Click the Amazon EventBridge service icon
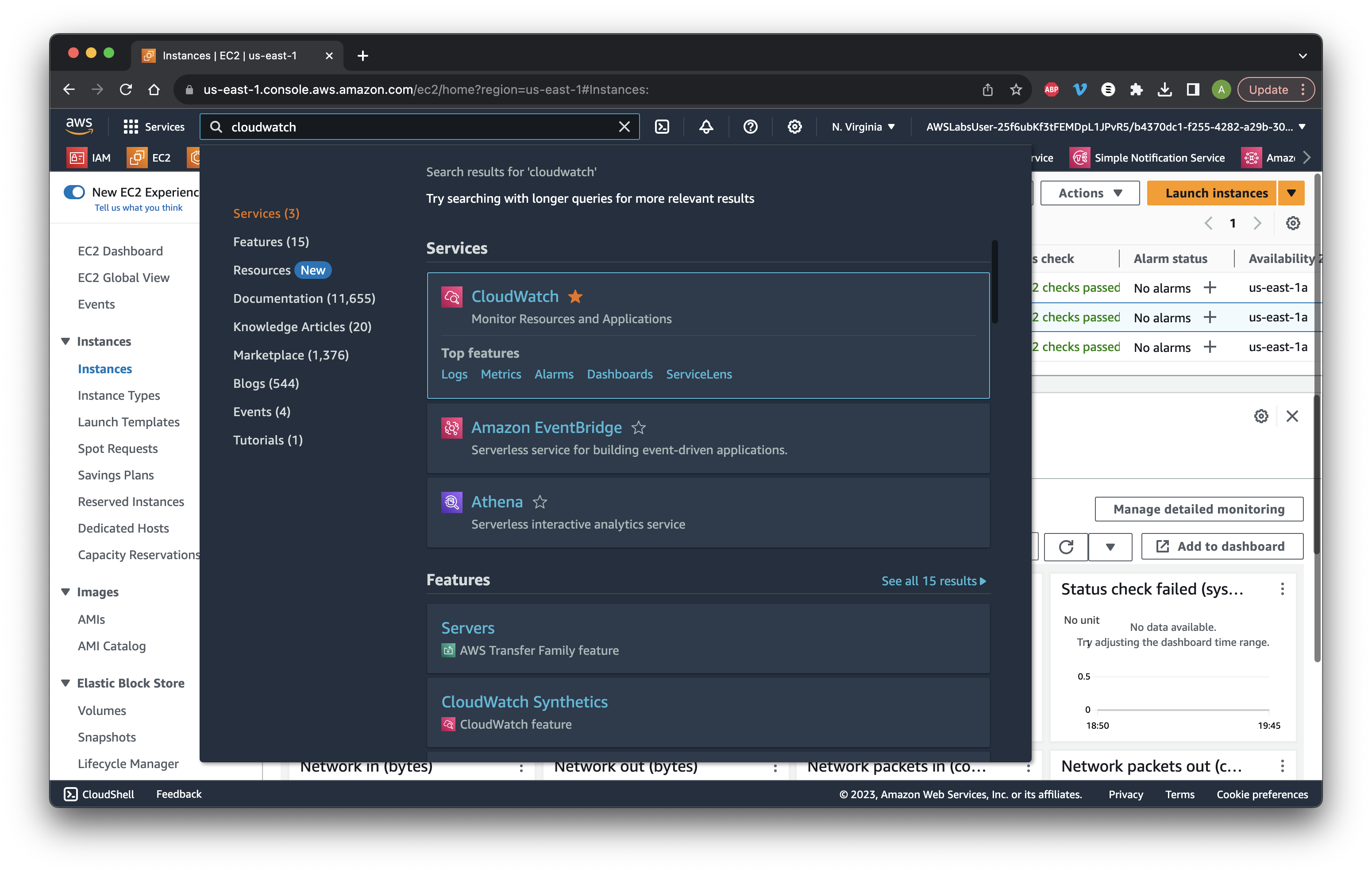 pyautogui.click(x=451, y=428)
